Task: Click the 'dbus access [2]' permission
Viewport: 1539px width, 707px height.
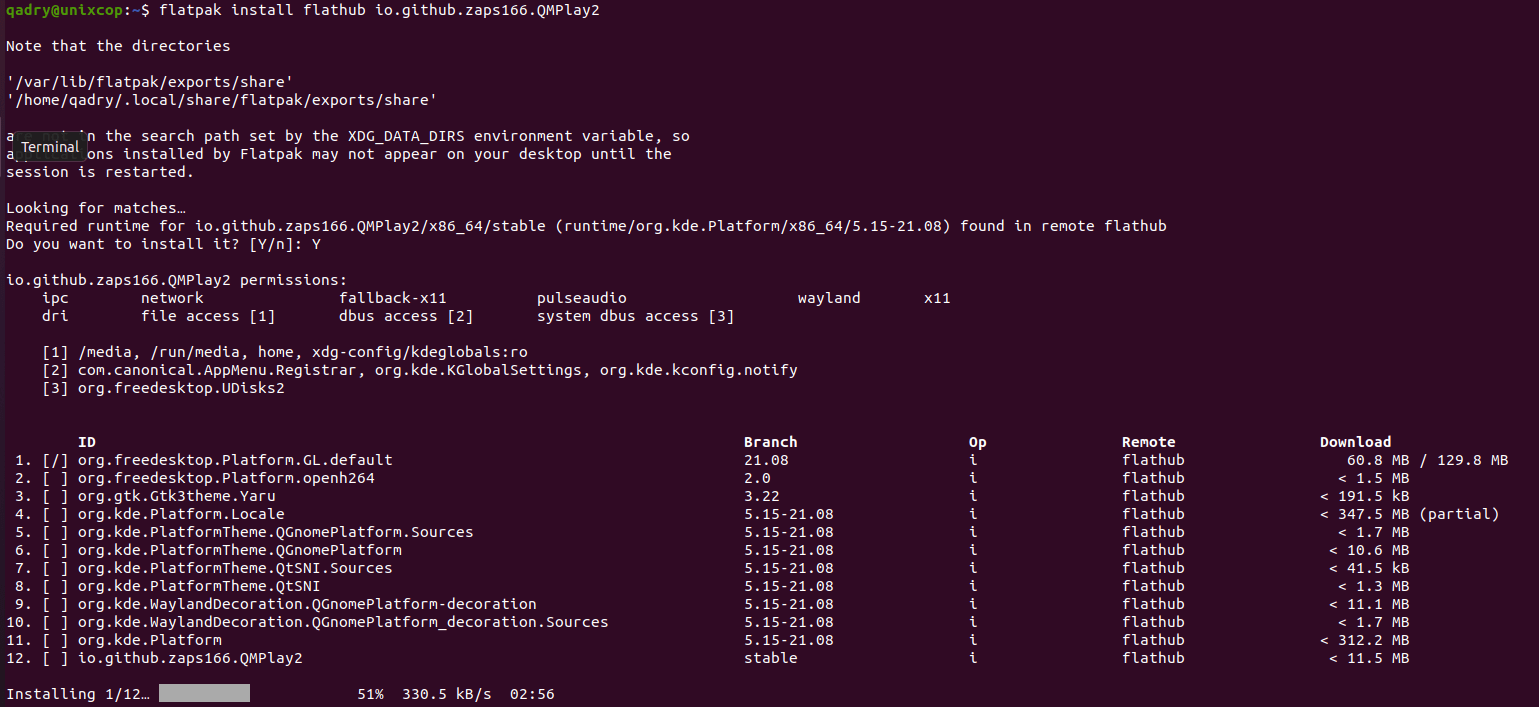Action: point(406,316)
